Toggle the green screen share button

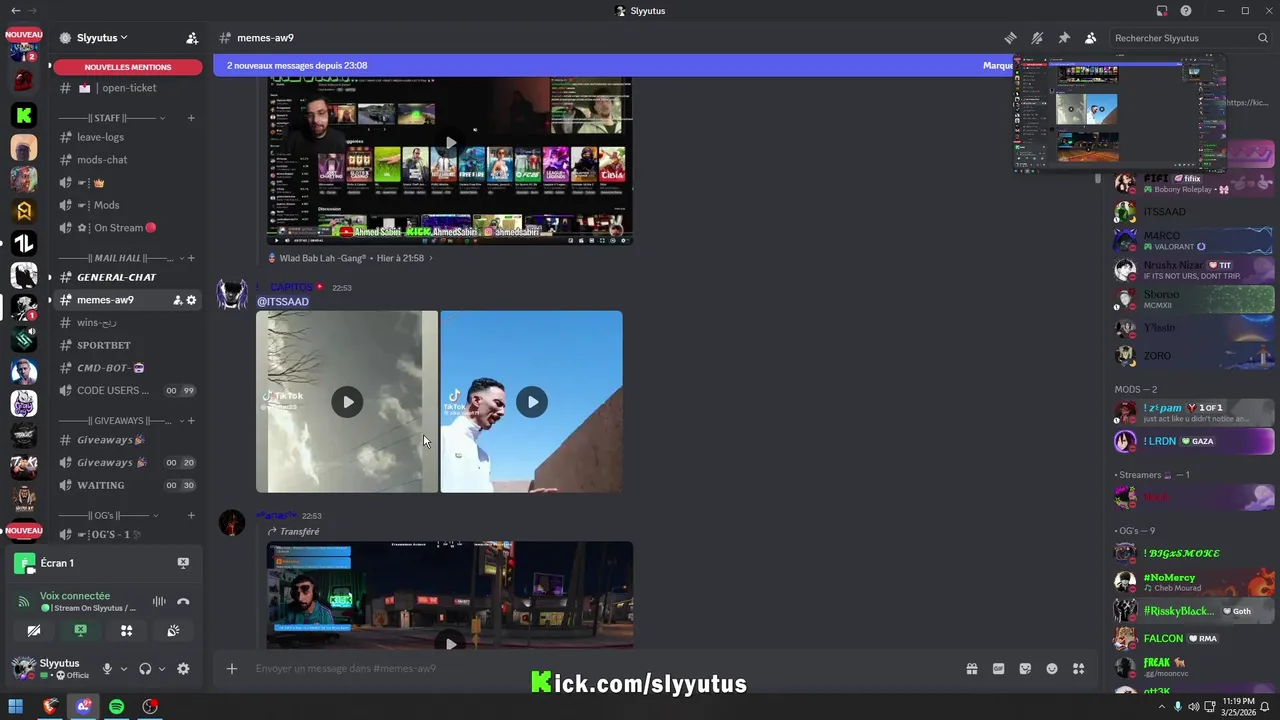click(x=80, y=631)
